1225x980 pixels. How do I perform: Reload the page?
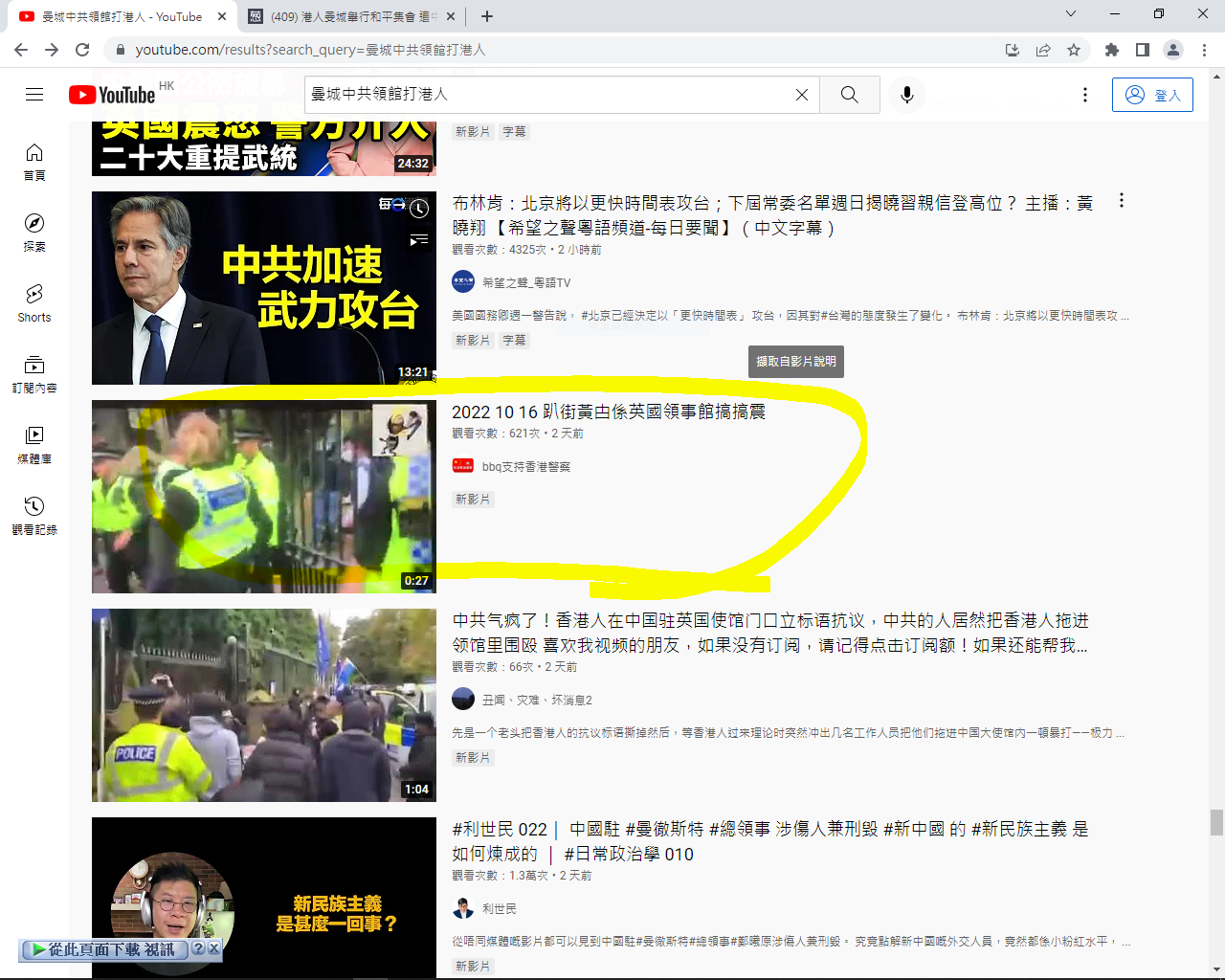82,50
